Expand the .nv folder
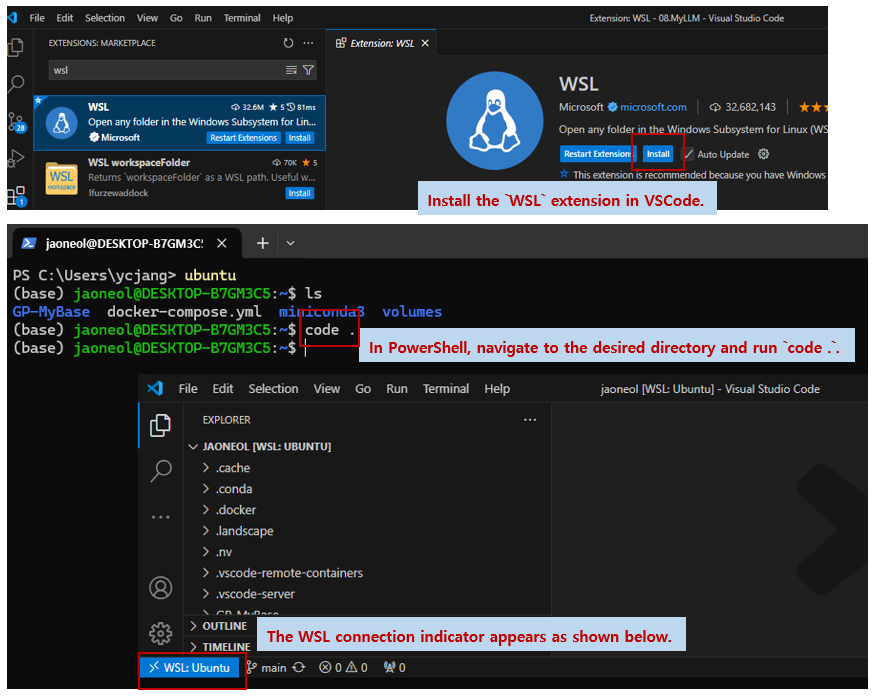 [217, 552]
